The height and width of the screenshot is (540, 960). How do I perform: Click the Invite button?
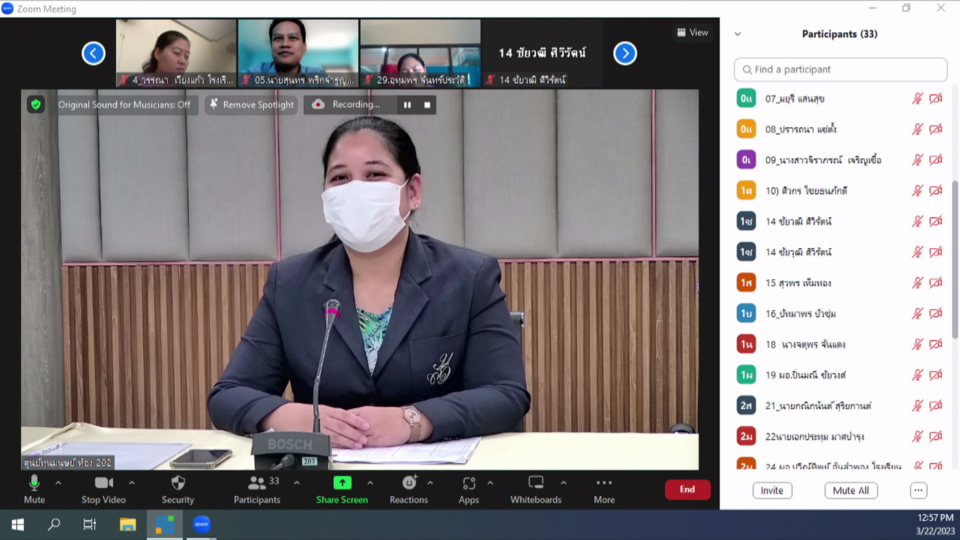pos(772,490)
